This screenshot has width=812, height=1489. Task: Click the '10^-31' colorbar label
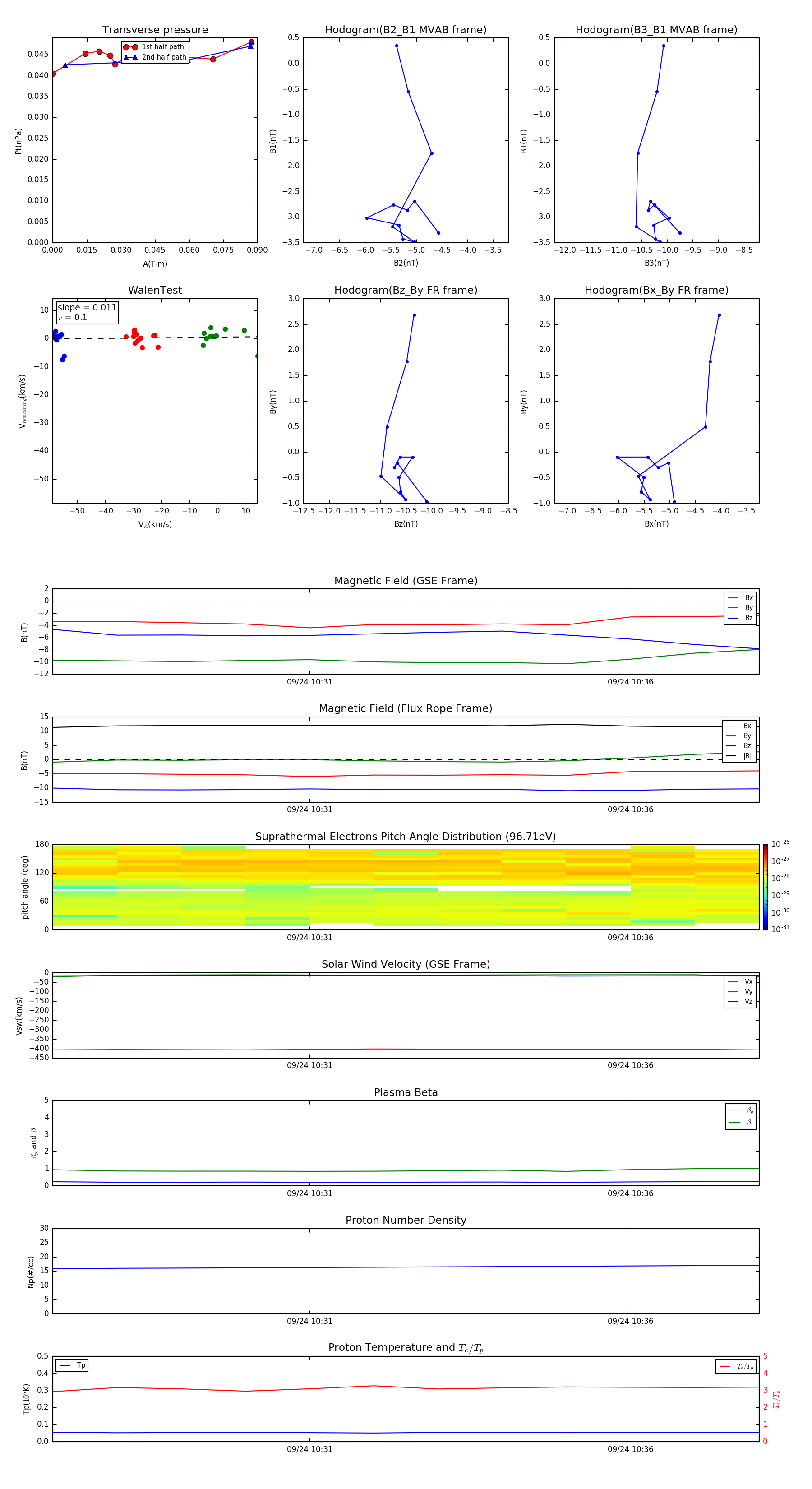(x=780, y=929)
